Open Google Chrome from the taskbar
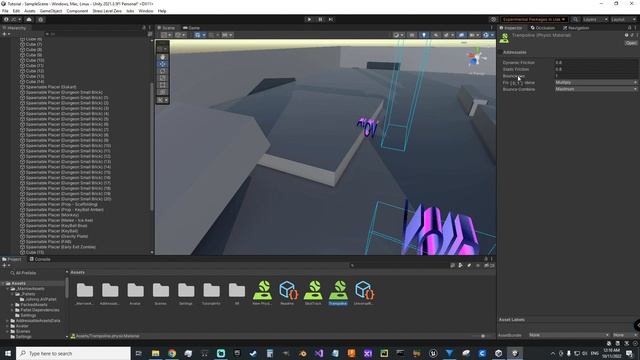Image resolution: width=640 pixels, height=360 pixels. [x=172, y=353]
